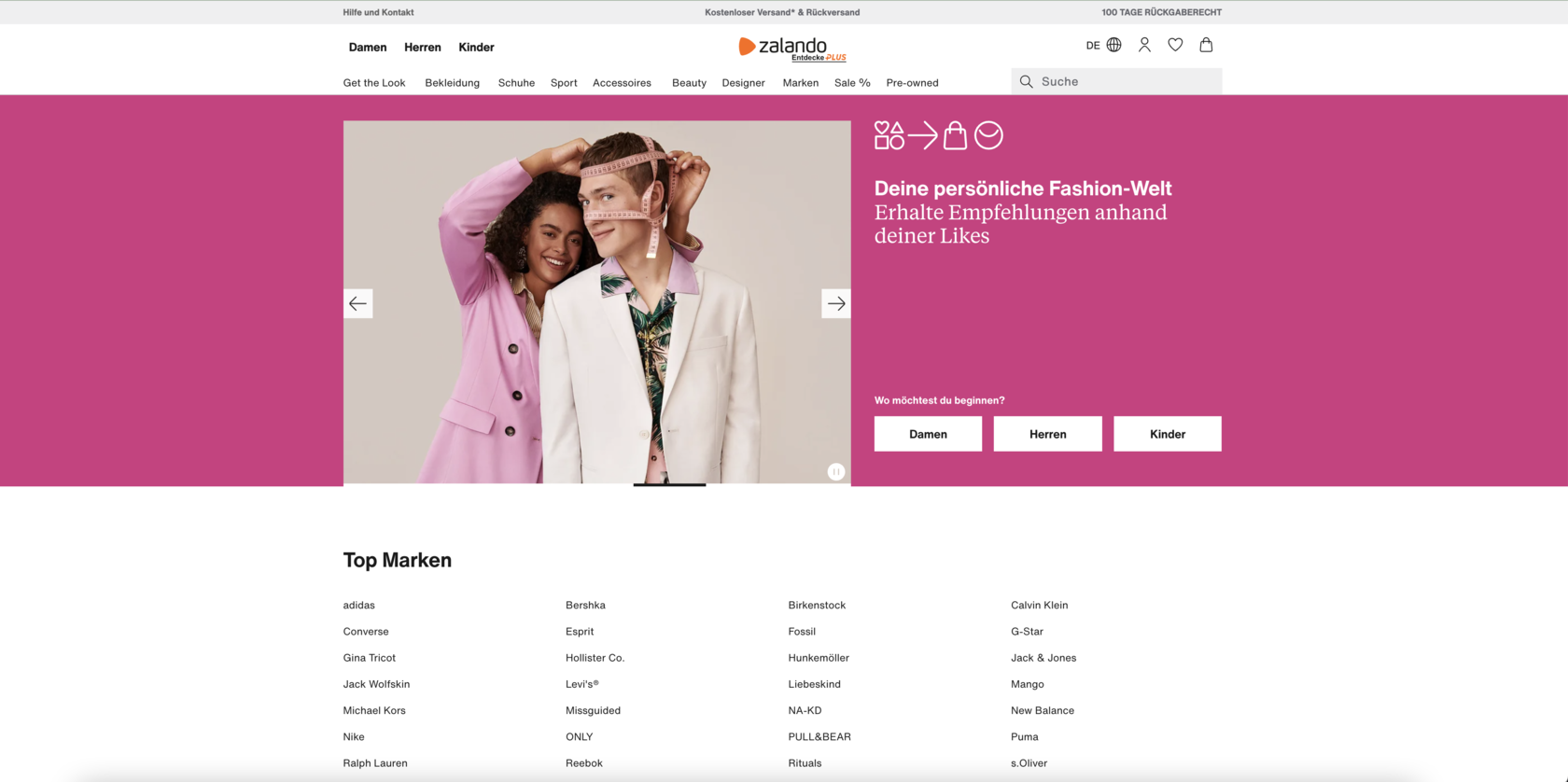
Task: Select the Damen top category tab
Action: 368,48
